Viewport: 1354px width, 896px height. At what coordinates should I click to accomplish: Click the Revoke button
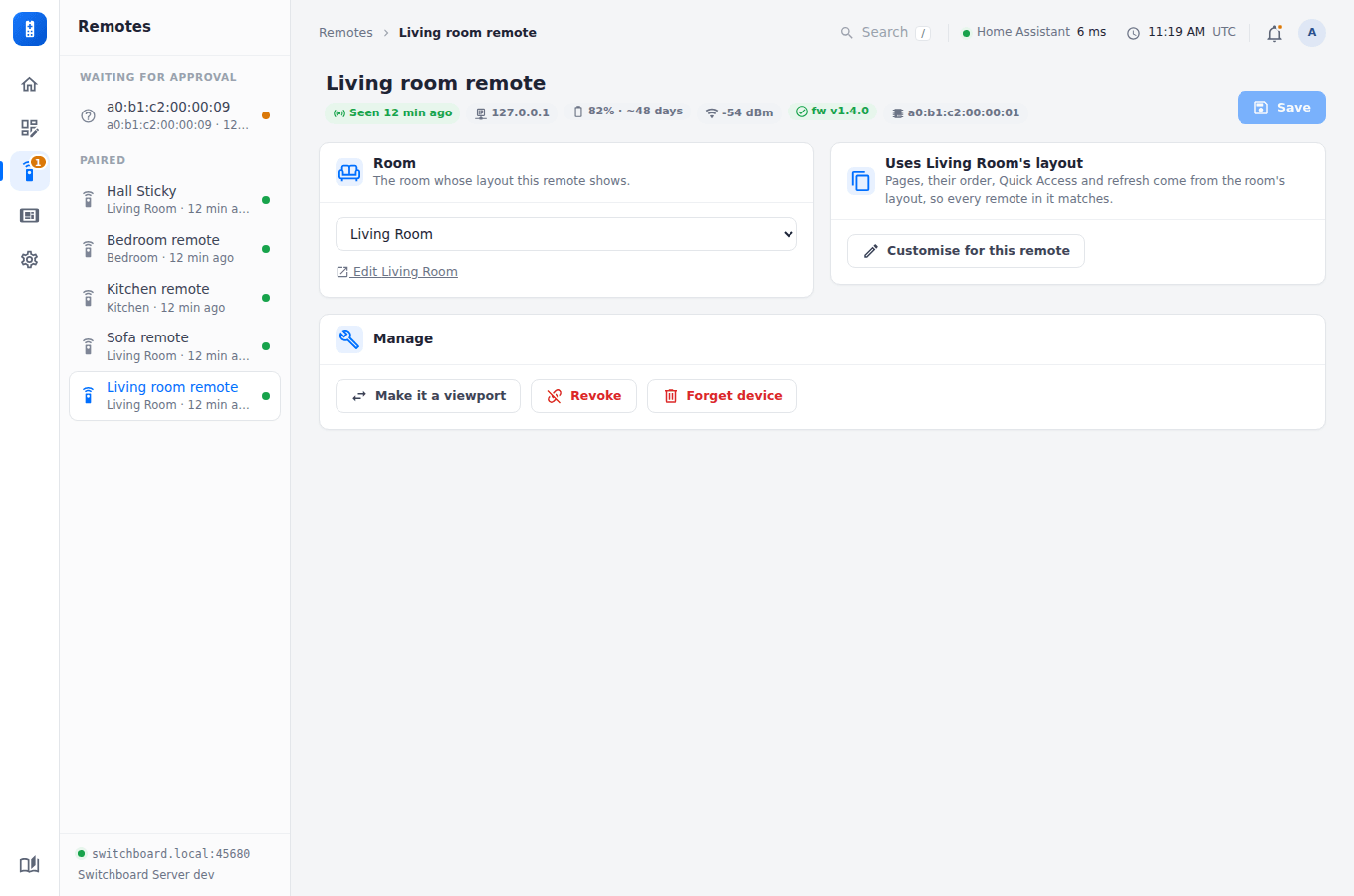[583, 396]
